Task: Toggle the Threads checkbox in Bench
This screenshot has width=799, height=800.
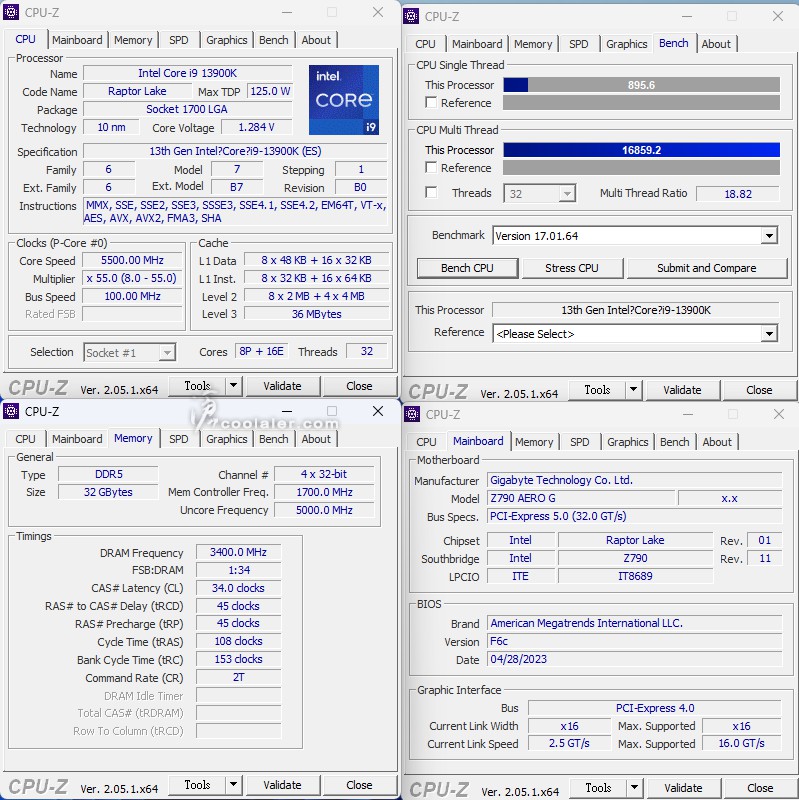Action: pyautogui.click(x=431, y=193)
